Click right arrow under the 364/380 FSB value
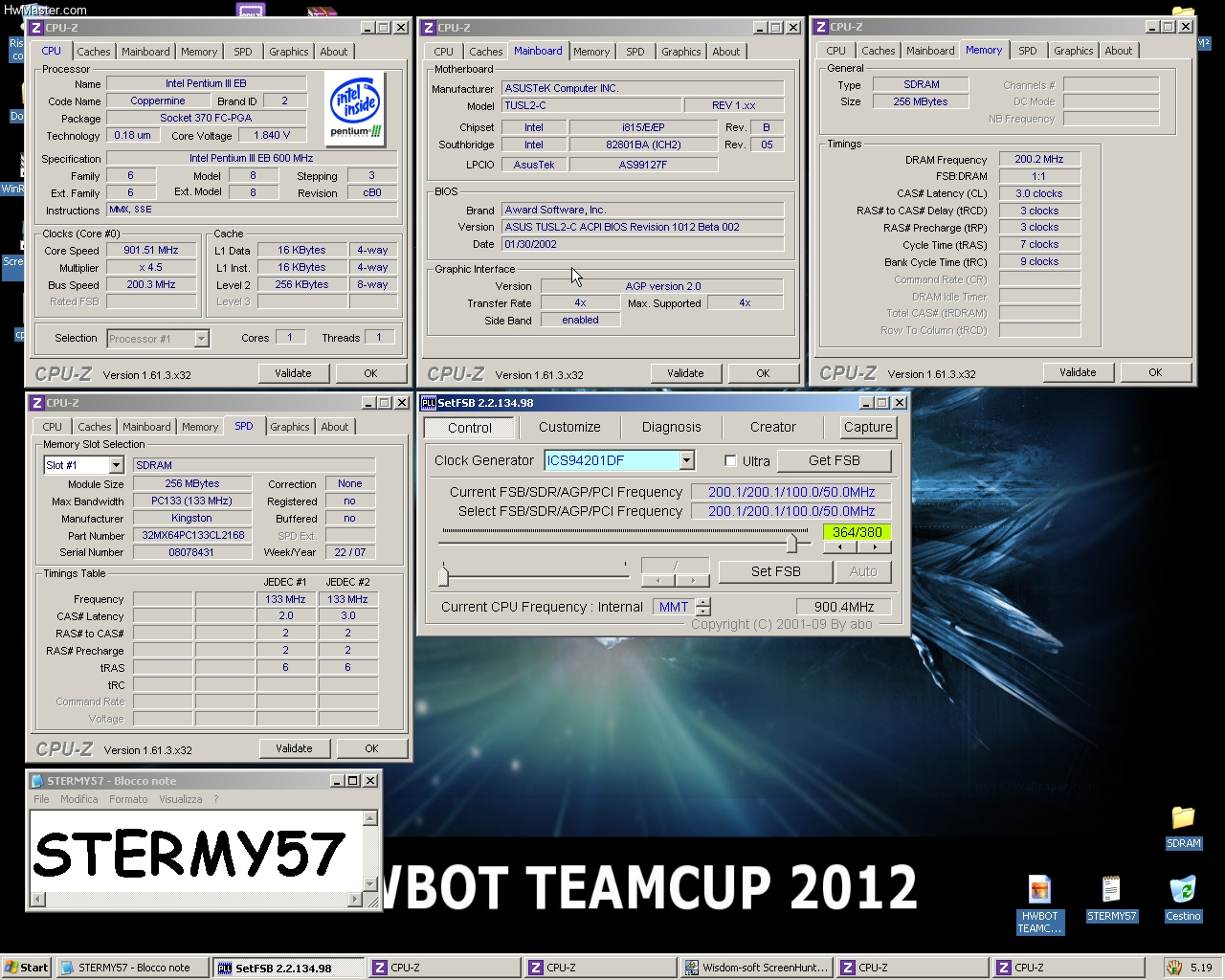The image size is (1225, 980). (875, 547)
